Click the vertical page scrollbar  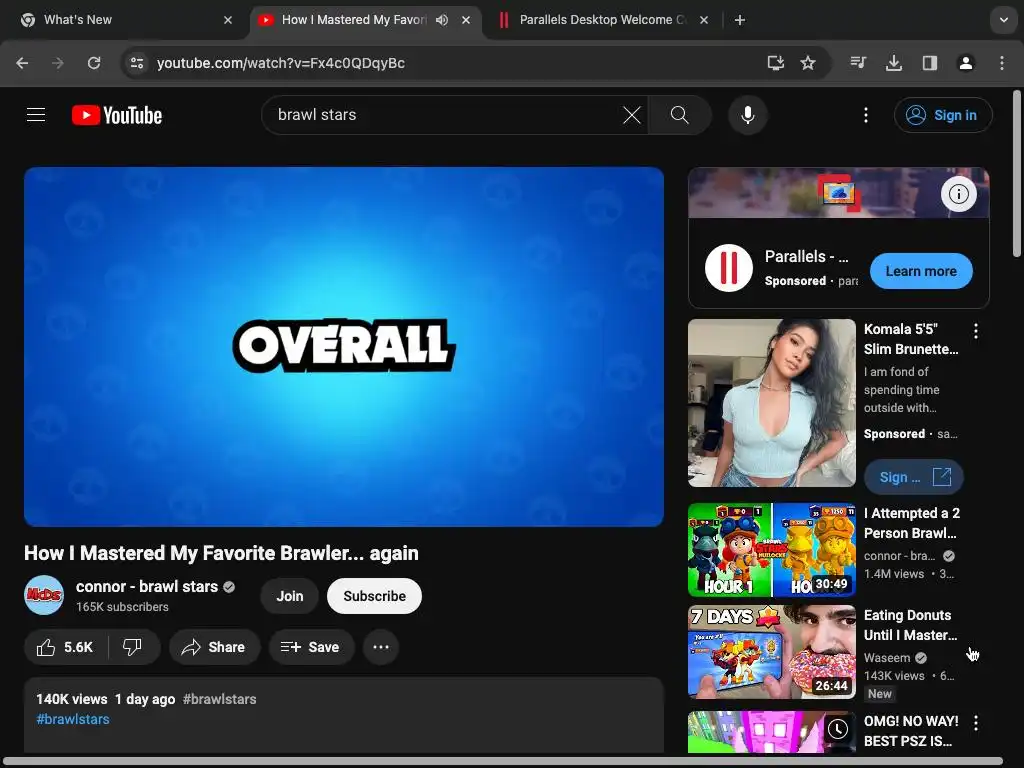point(1017,174)
